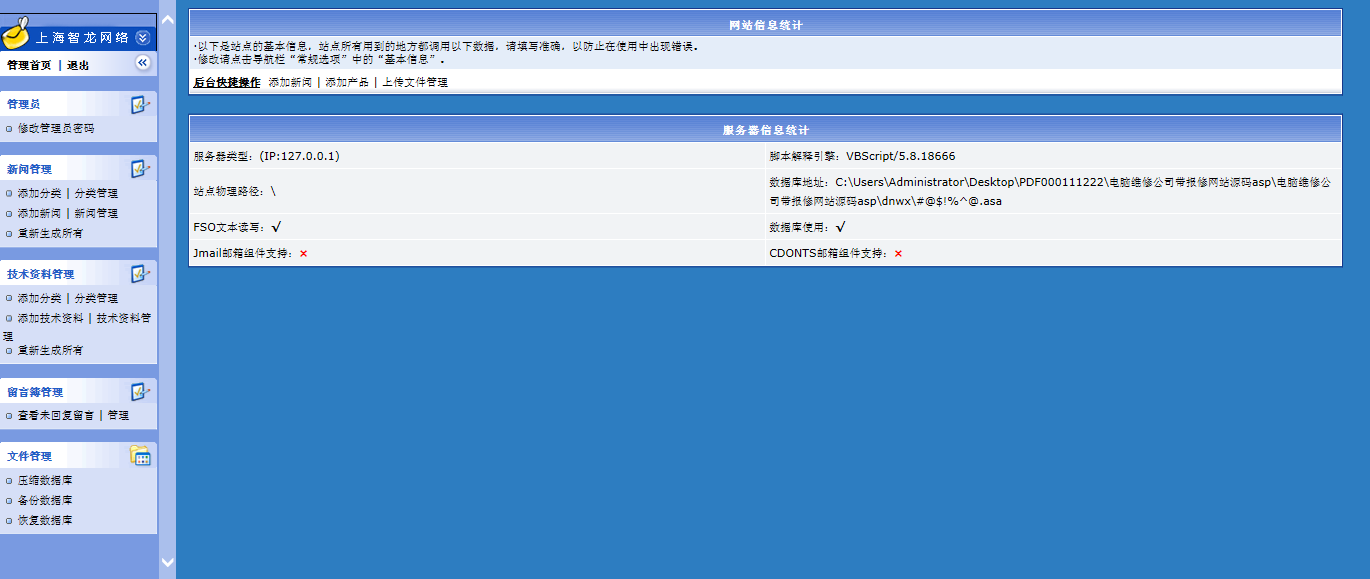Click 后台快捷操作 label
This screenshot has height=579, width=1370.
point(227,83)
